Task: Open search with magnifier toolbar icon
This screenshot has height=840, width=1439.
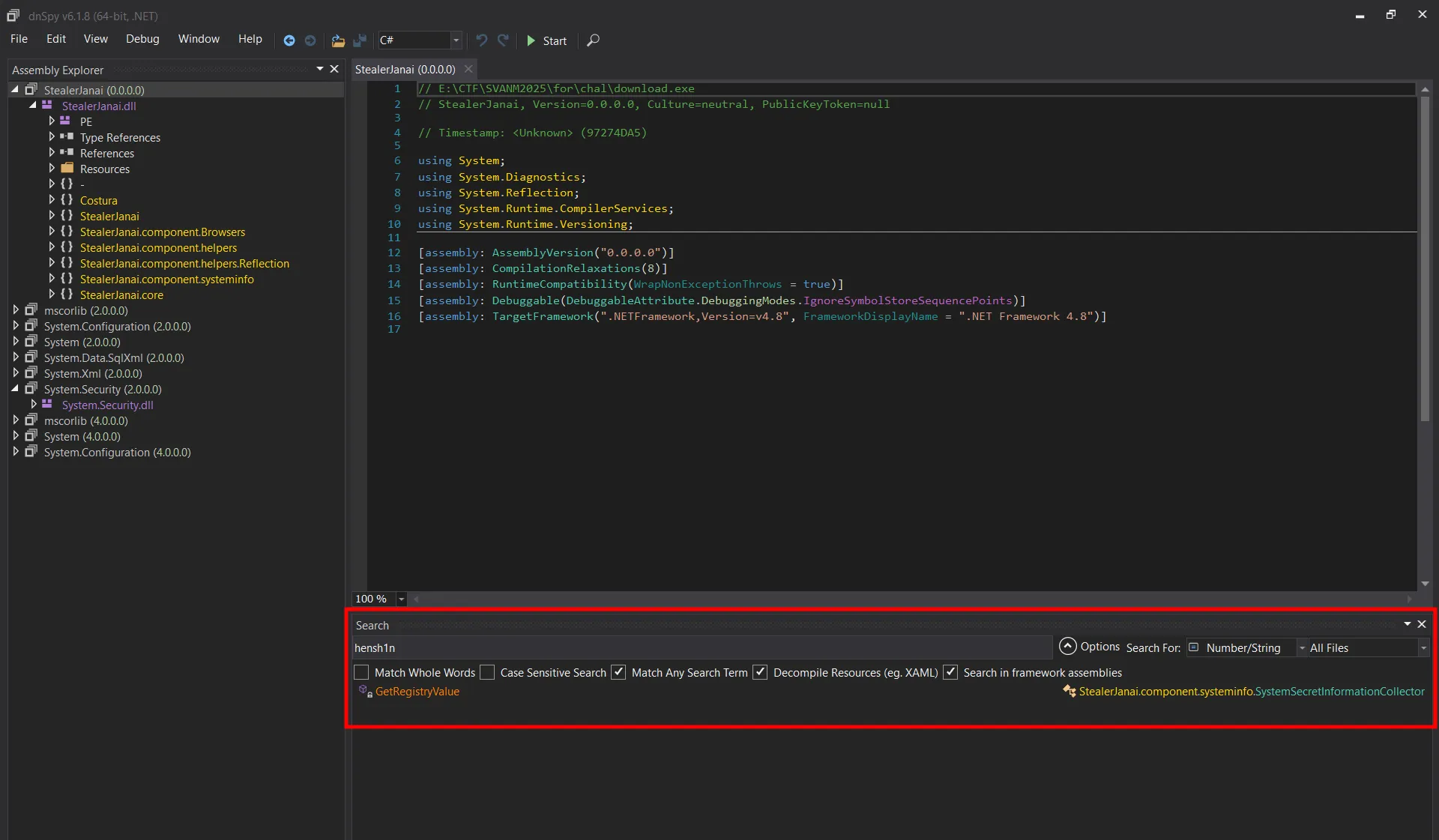Action: click(x=593, y=40)
